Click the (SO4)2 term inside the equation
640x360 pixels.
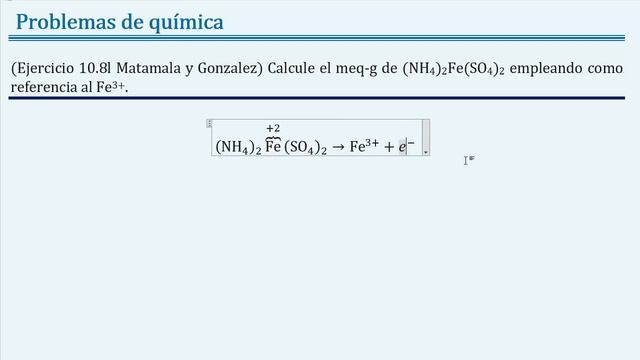(305, 147)
